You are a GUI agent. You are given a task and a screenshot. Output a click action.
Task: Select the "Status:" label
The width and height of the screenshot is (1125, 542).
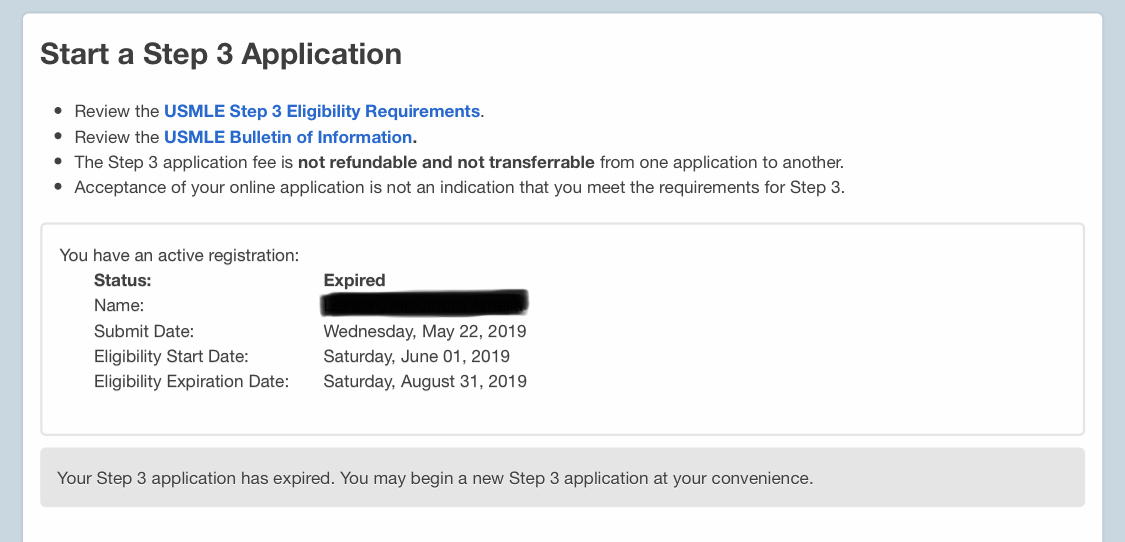tap(122, 280)
